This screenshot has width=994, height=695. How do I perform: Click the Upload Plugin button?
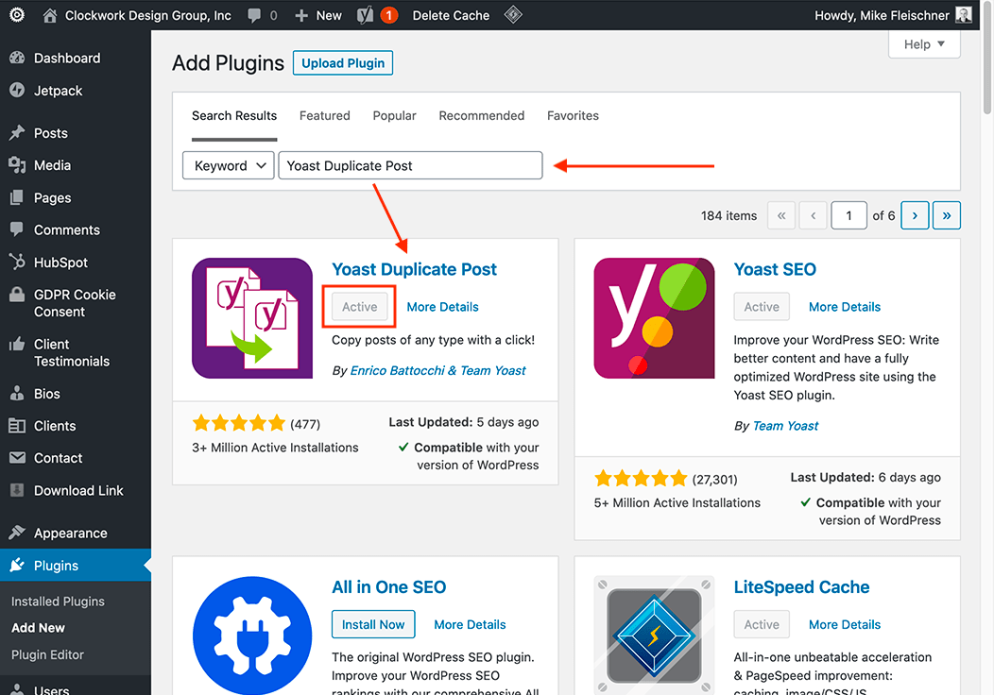click(x=342, y=62)
